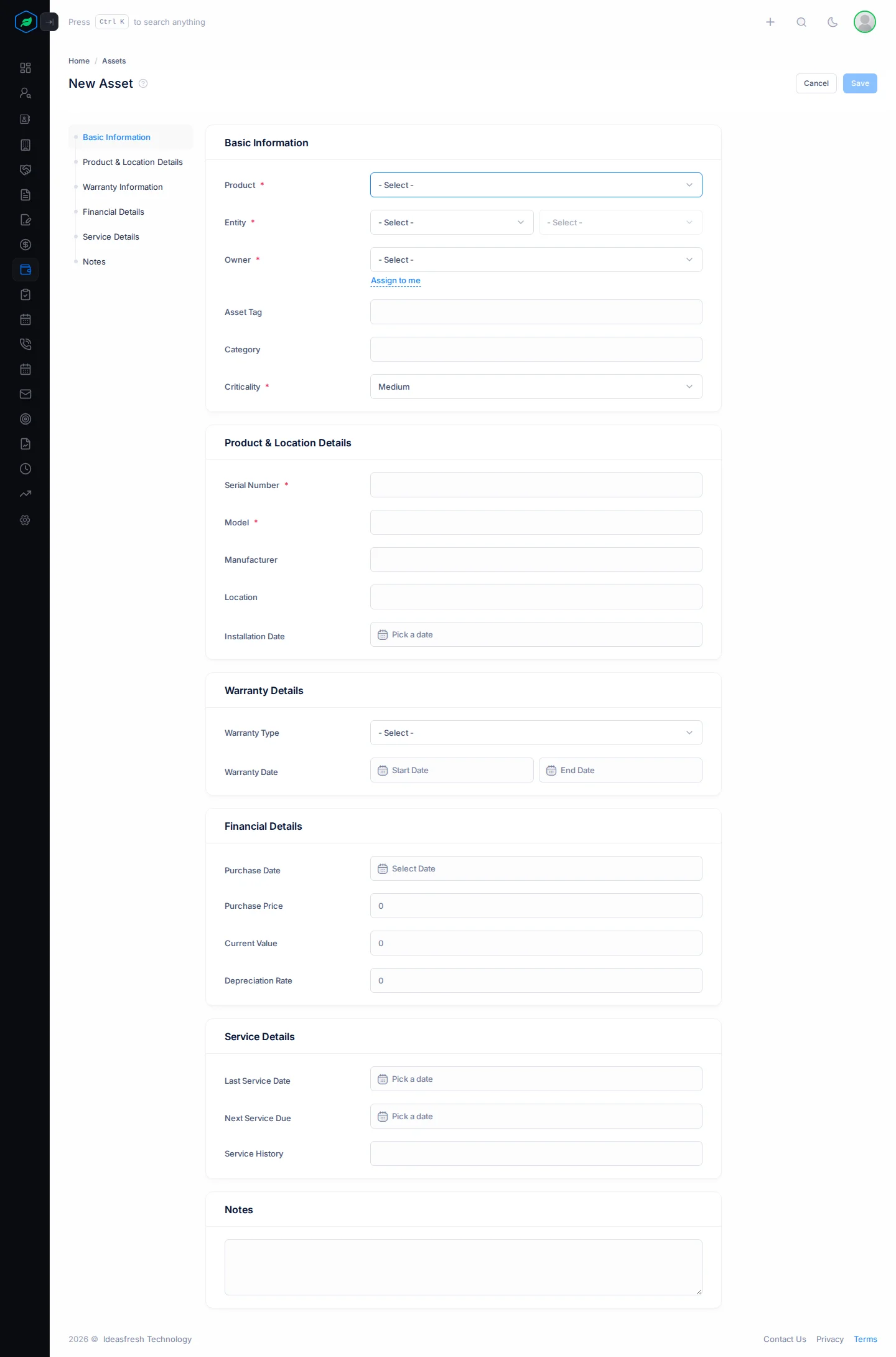Toggle dark mode with the moon icon
The width and height of the screenshot is (896, 1357).
click(x=833, y=22)
